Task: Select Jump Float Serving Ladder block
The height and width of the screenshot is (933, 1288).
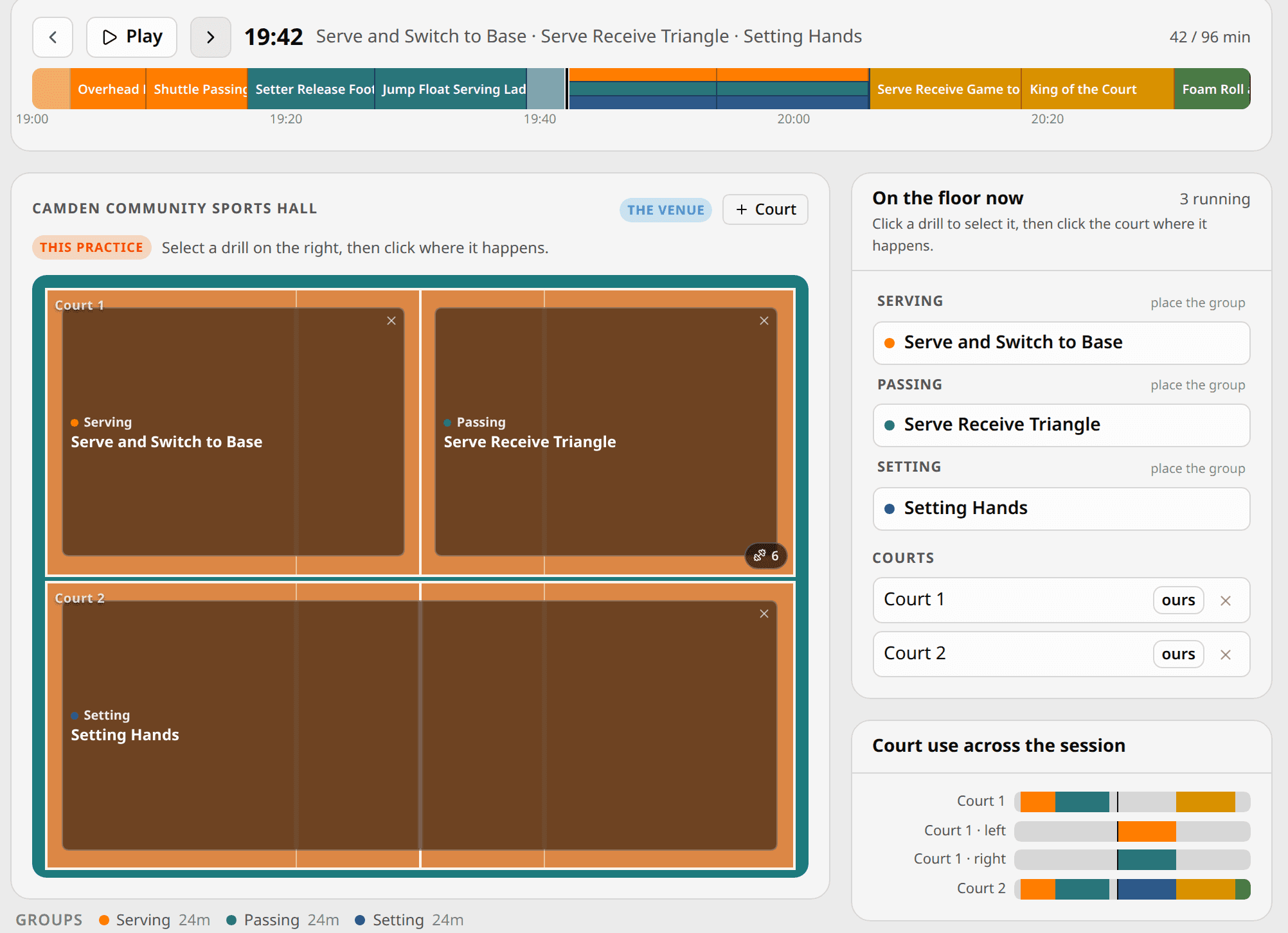Action: click(451, 89)
